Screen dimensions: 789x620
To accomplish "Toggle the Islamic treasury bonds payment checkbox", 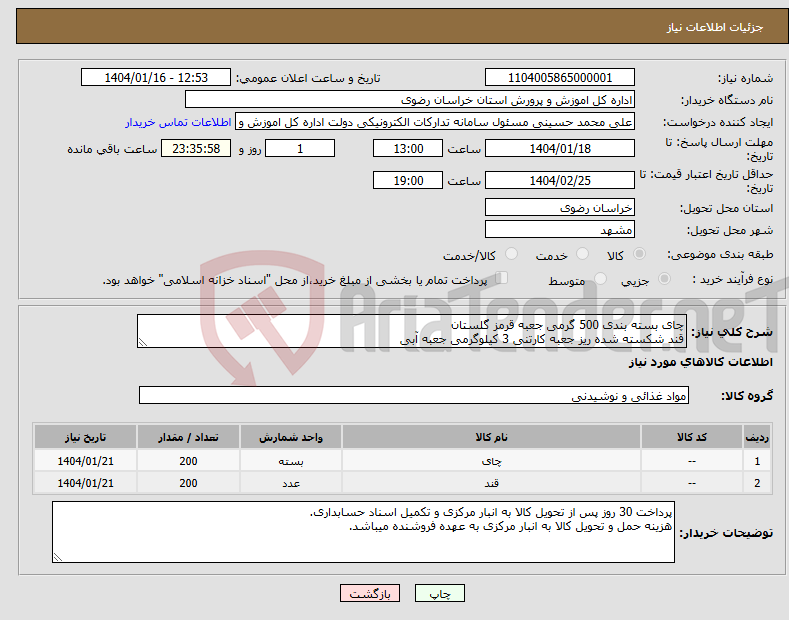I will tap(502, 278).
